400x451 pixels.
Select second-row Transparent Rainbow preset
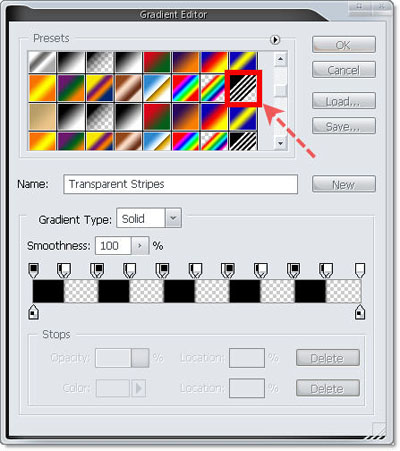pyautogui.click(x=213, y=88)
